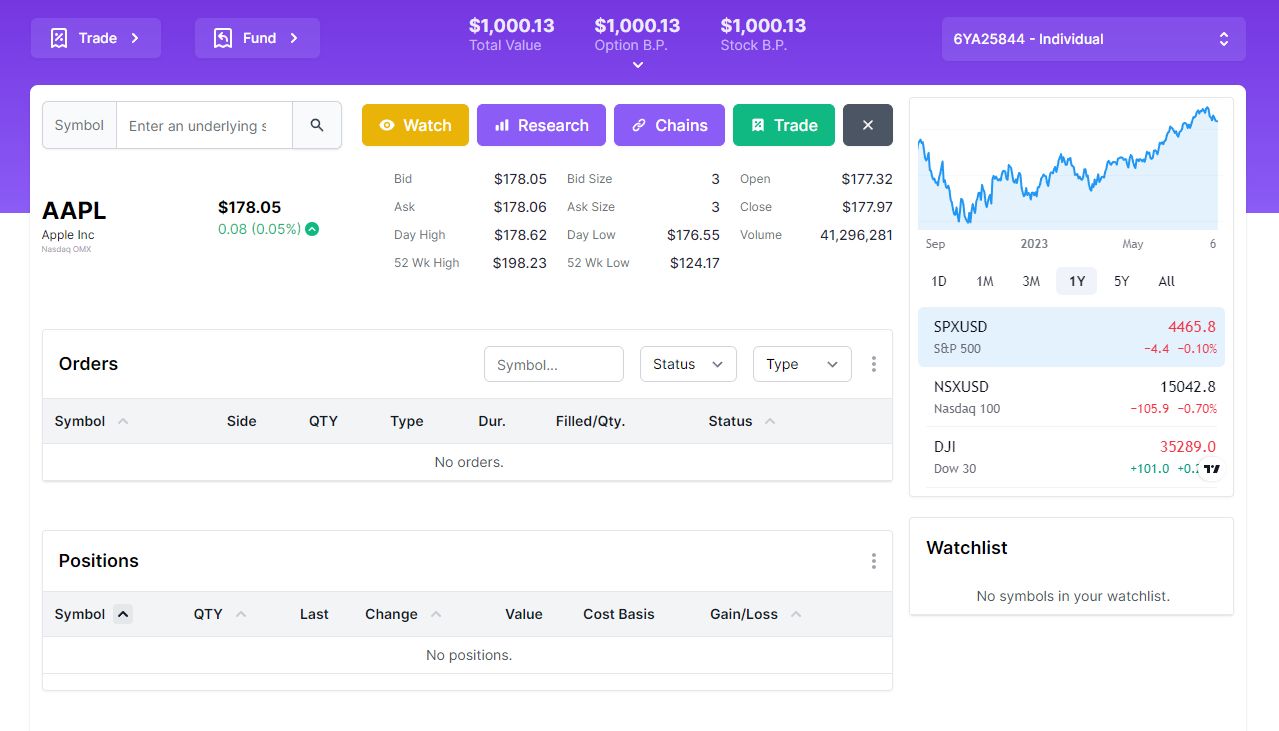Sort orders by the Status column arrow
Viewport: 1279px width, 731px height.
(x=770, y=421)
